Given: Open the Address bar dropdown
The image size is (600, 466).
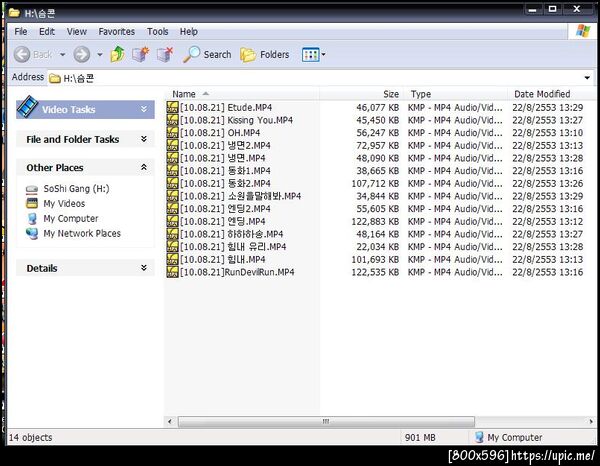Looking at the screenshot, I should [587, 78].
